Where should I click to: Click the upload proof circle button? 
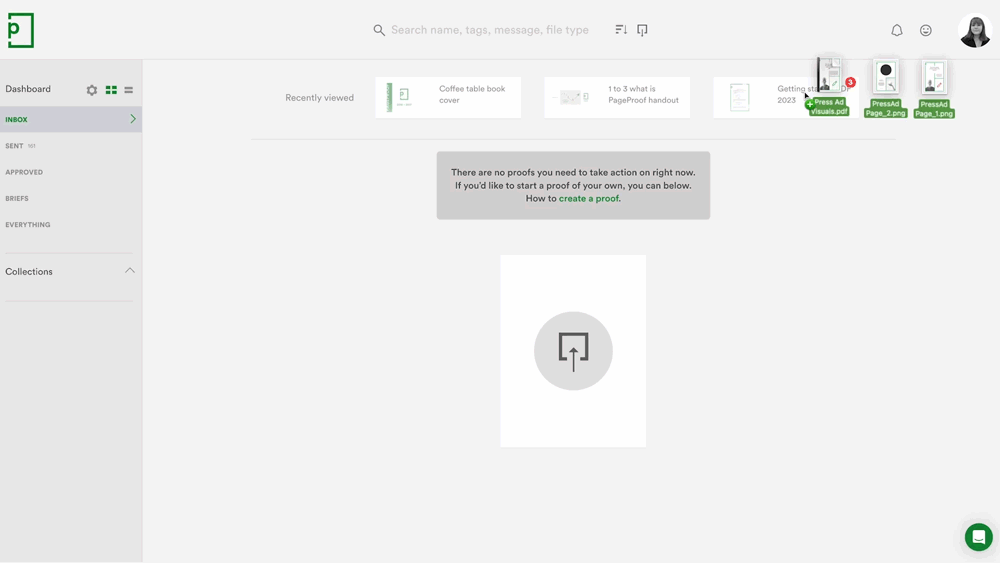(573, 351)
